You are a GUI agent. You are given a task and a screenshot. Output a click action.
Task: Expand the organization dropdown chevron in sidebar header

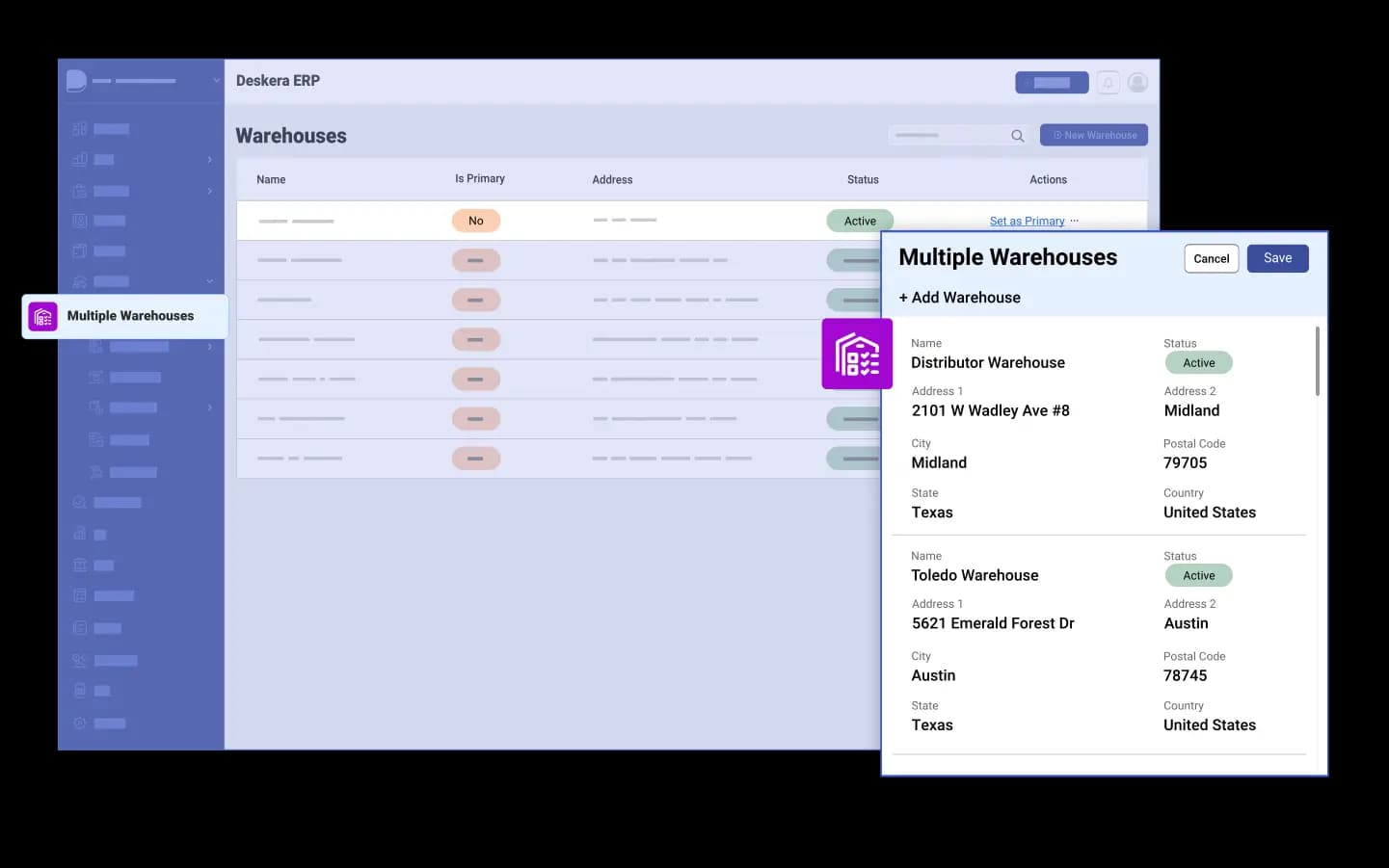click(216, 81)
